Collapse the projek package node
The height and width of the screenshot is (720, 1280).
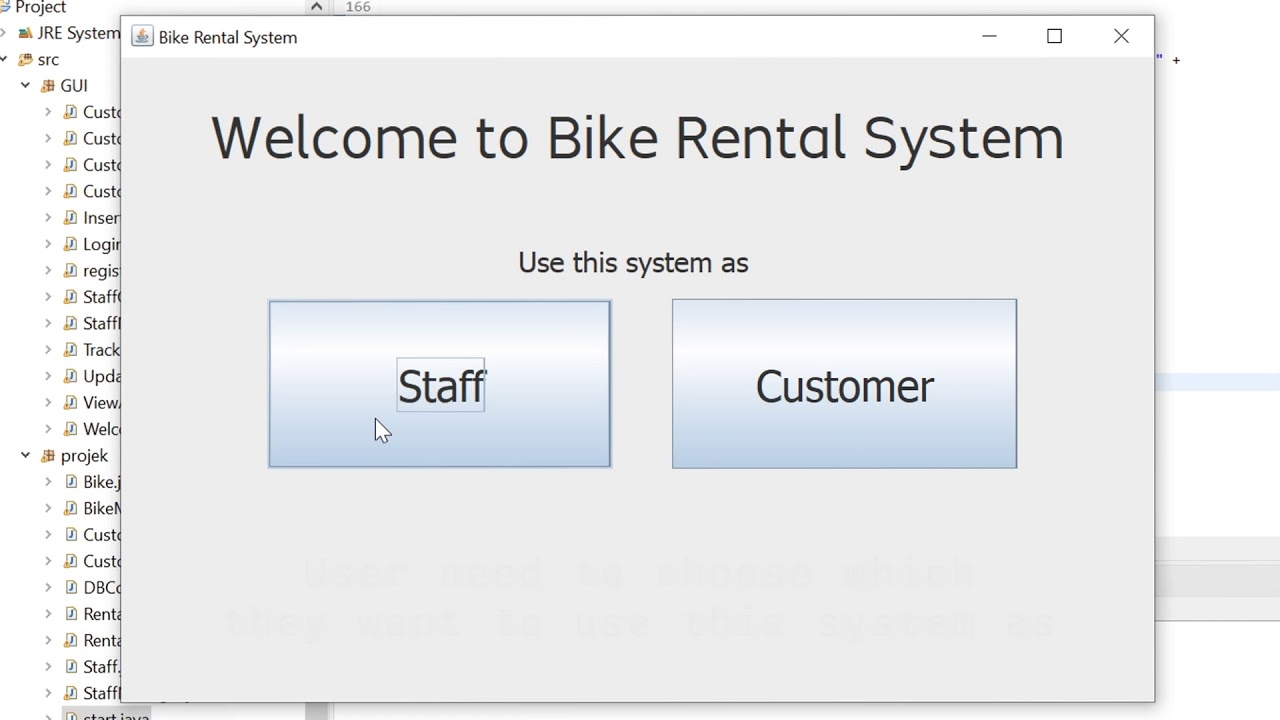(25, 455)
